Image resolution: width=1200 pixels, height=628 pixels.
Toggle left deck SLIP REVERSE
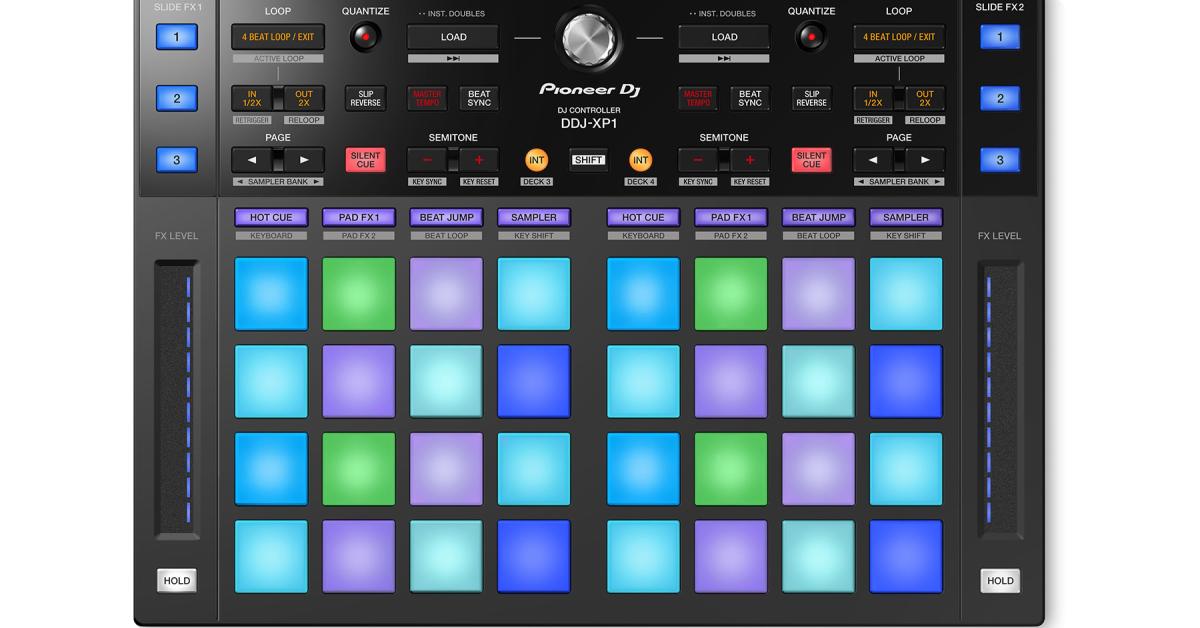(366, 98)
